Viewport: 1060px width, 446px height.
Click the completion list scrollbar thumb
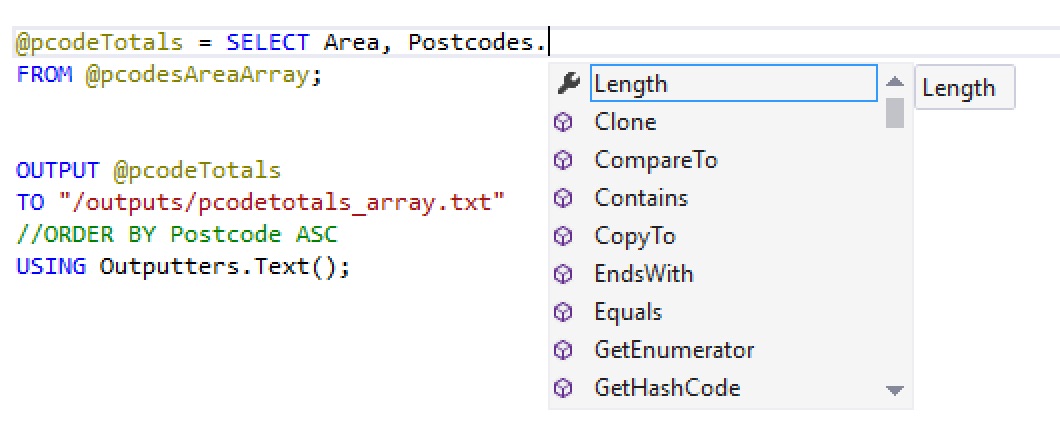click(895, 112)
